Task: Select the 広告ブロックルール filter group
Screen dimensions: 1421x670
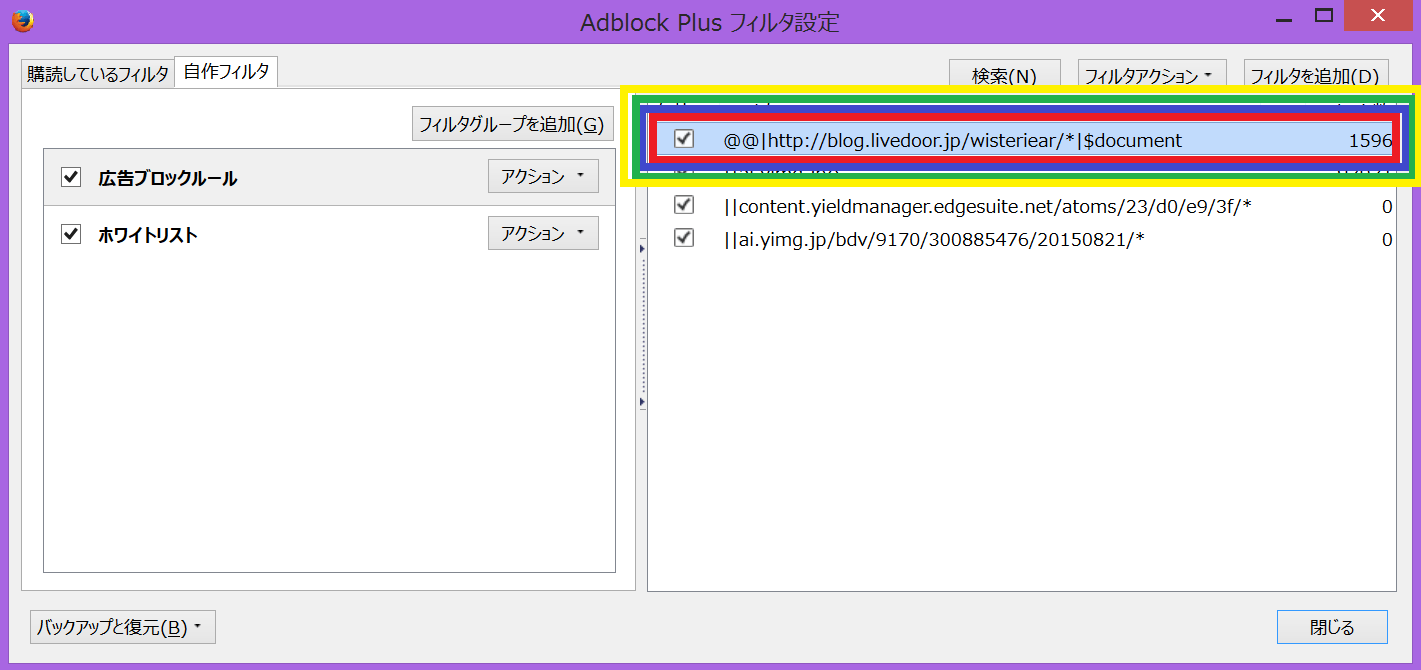Action: [x=329, y=177]
